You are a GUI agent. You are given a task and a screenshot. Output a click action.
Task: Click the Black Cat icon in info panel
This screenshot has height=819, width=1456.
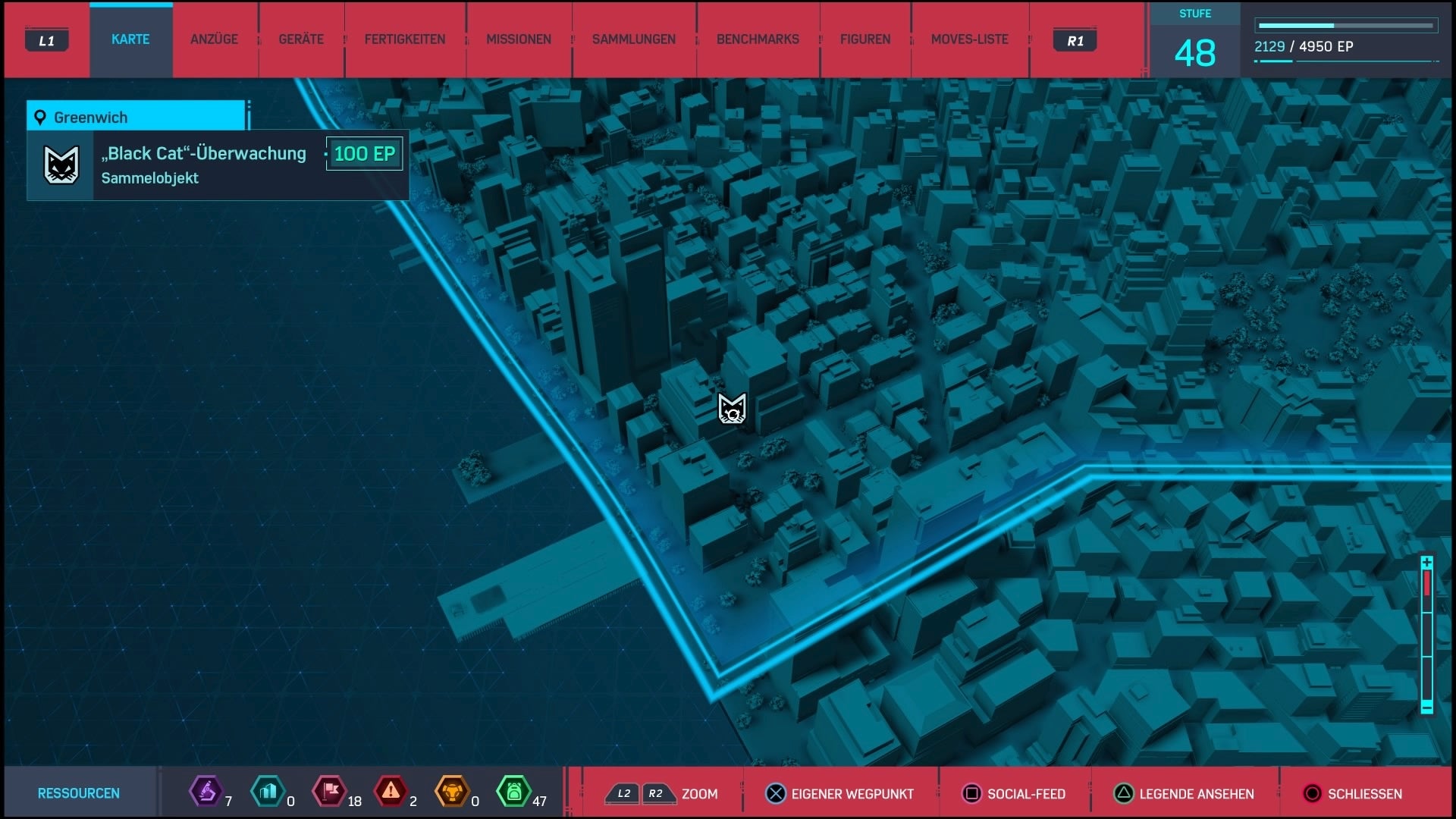tap(61, 165)
